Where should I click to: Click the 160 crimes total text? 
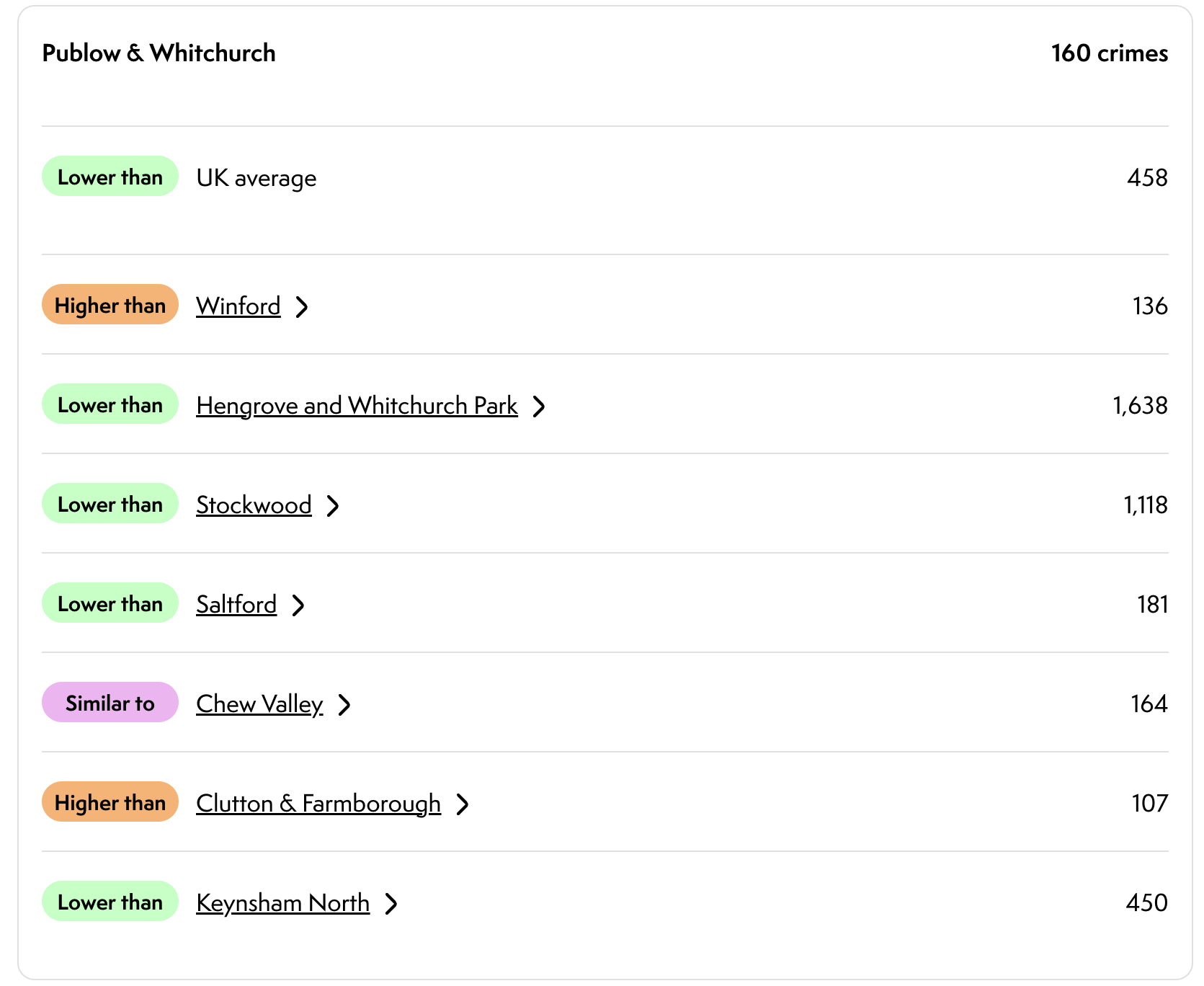(1109, 53)
